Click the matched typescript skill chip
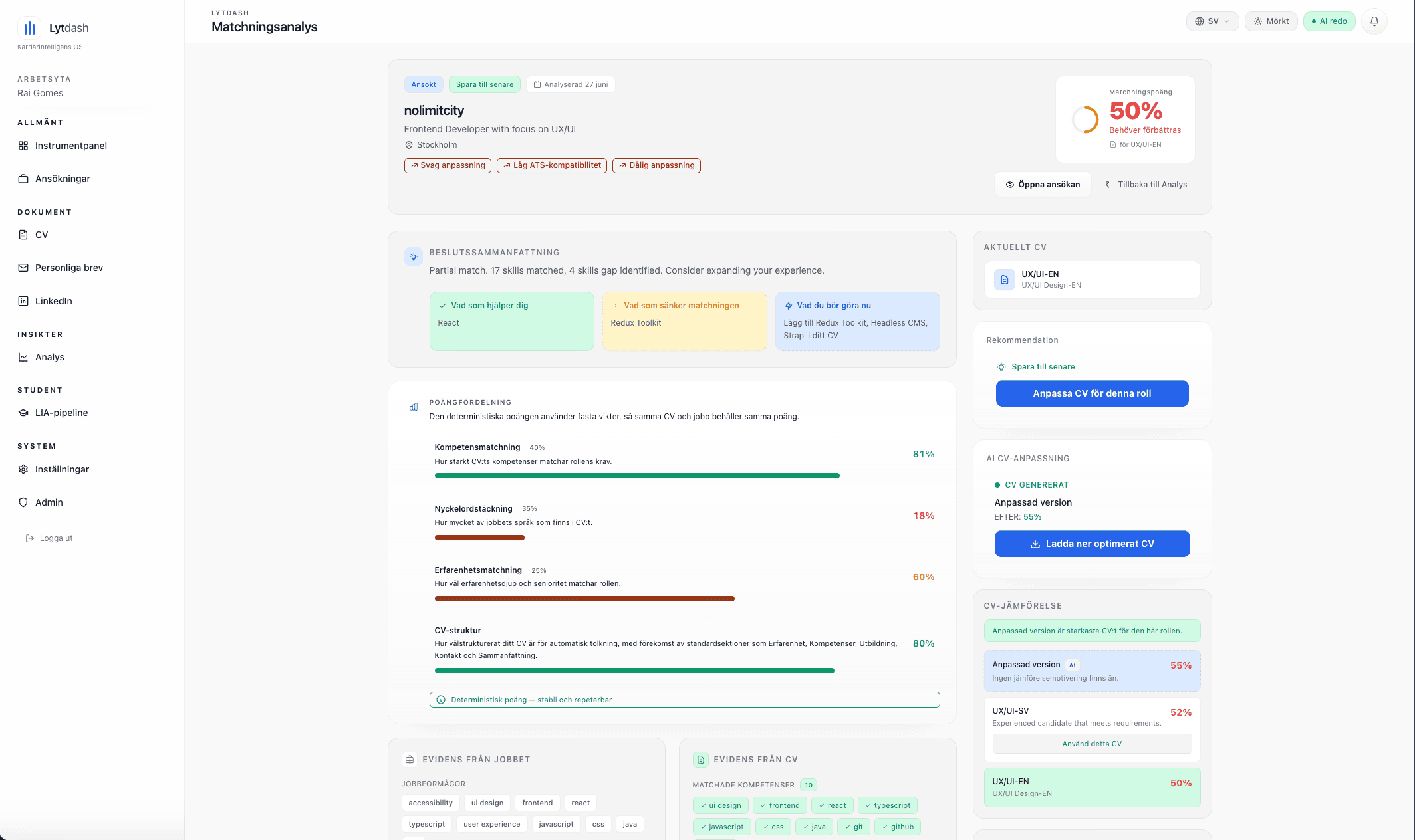Viewport: 1415px width, 840px height. click(888, 805)
